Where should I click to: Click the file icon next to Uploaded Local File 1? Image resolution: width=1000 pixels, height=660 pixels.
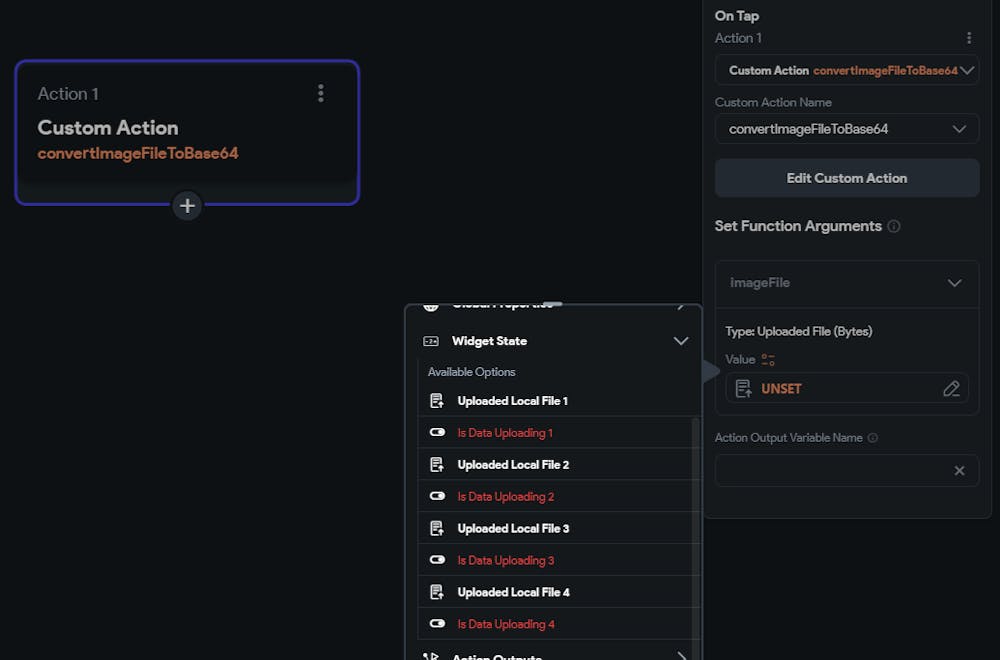pyautogui.click(x=437, y=400)
